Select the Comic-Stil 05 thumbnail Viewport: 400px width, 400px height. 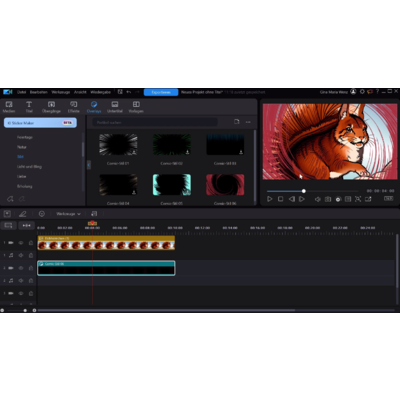[x=172, y=185]
